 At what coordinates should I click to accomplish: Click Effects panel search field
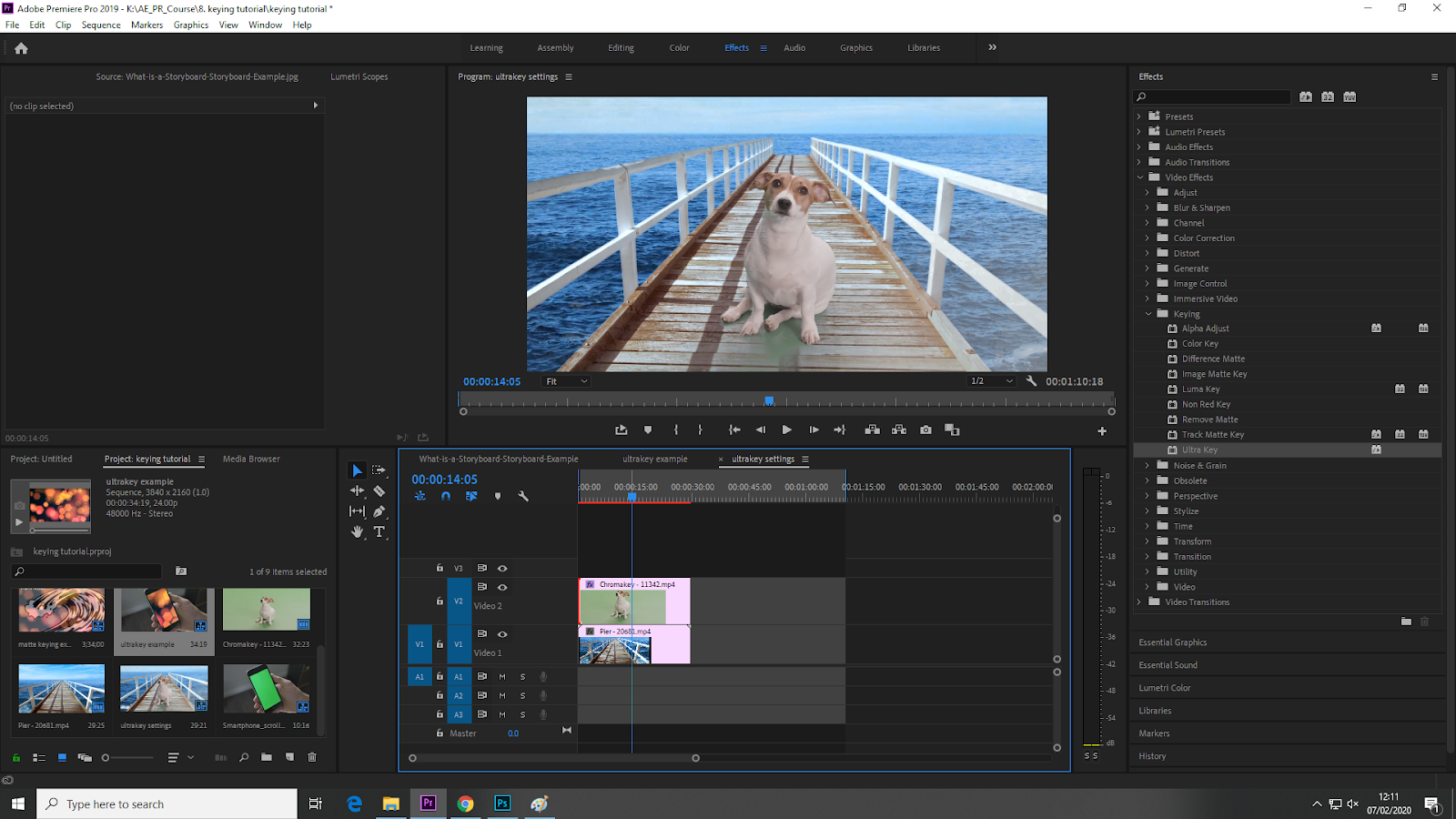1212,96
